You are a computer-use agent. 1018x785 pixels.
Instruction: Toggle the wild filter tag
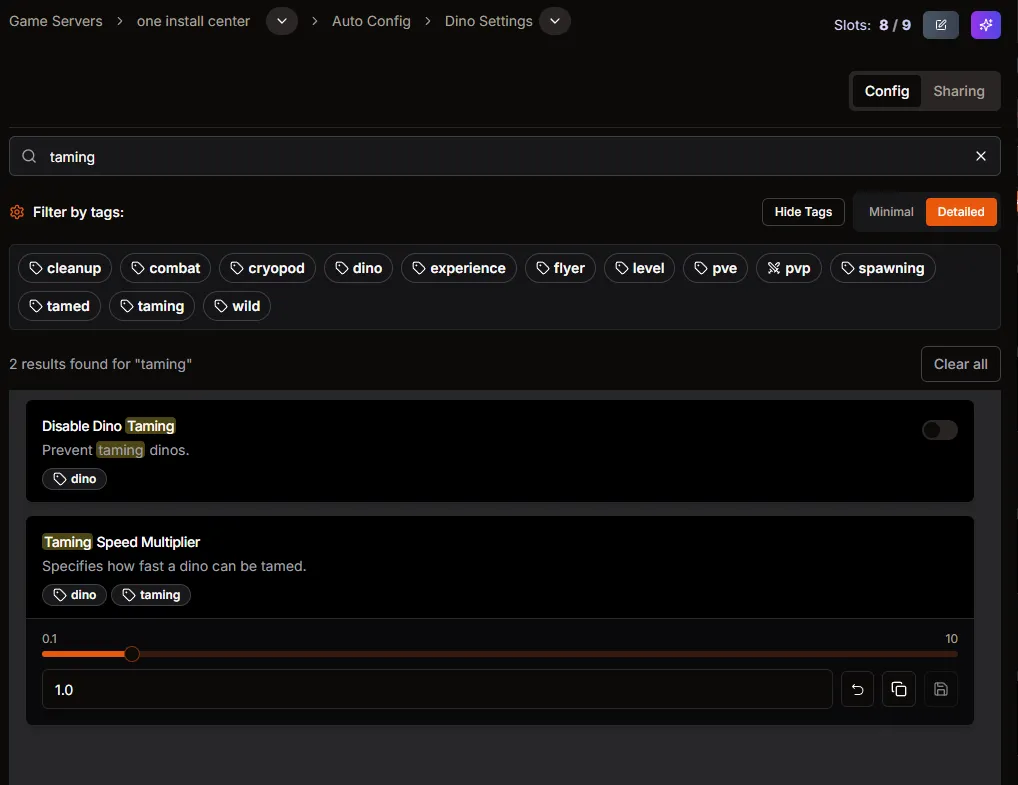click(237, 306)
